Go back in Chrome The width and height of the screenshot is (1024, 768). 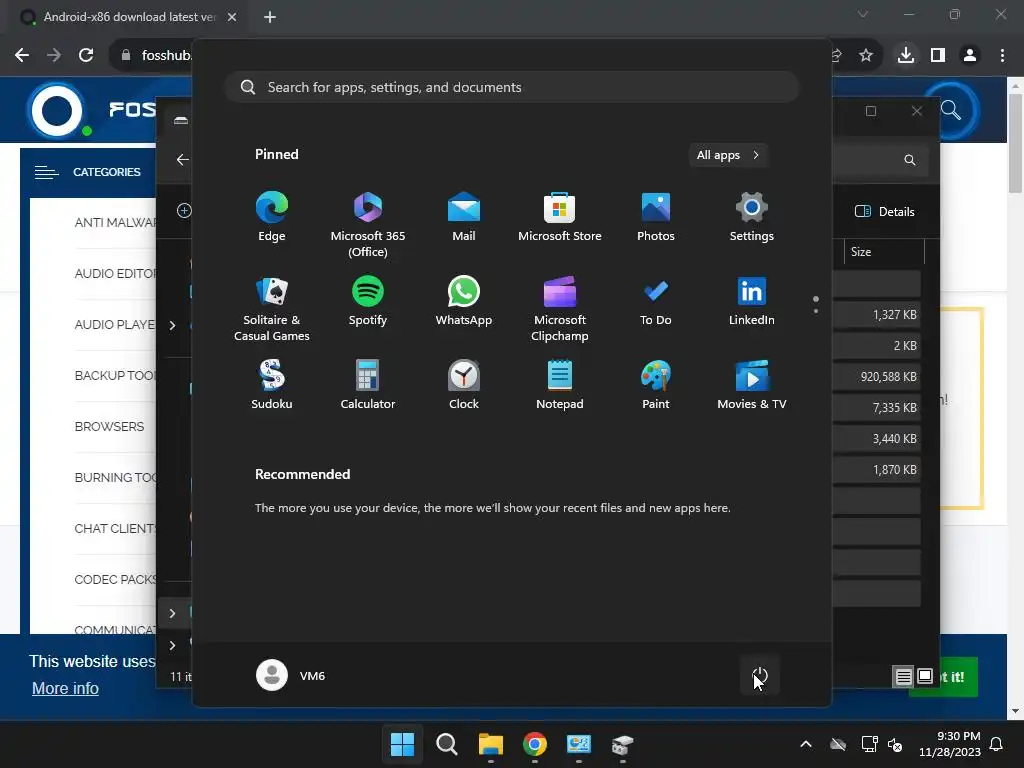(22, 55)
